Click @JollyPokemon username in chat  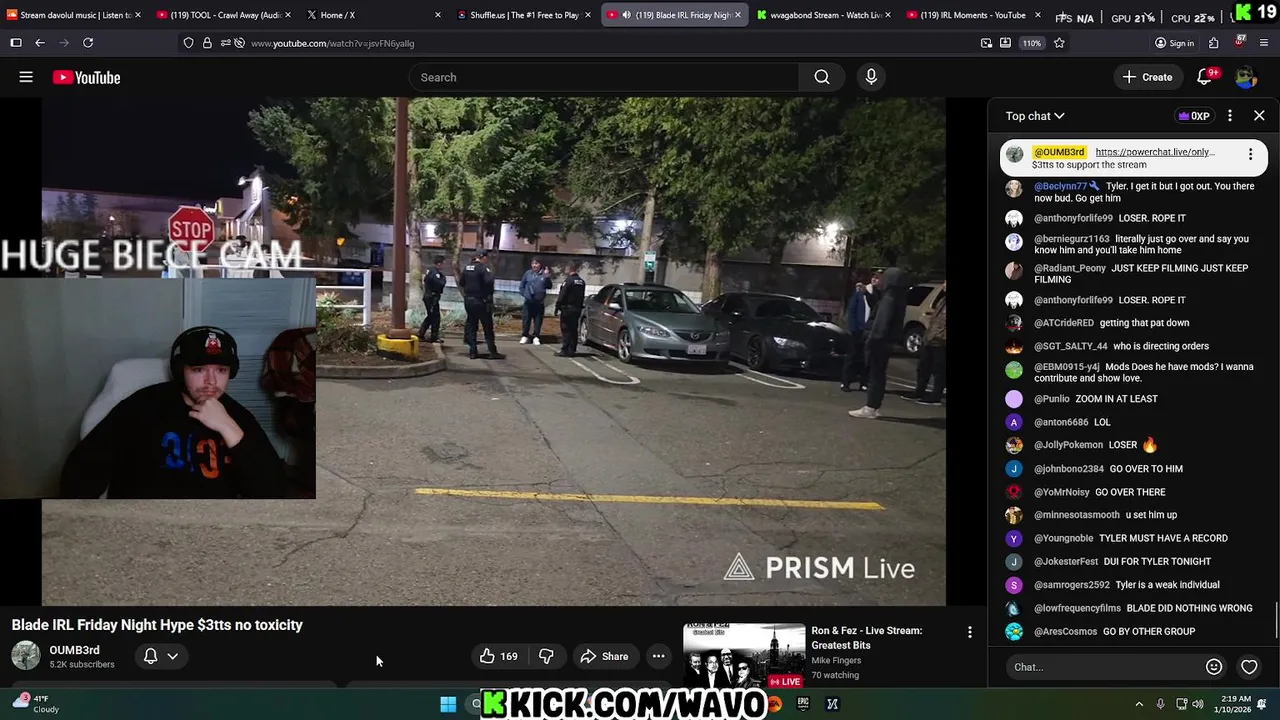[1068, 445]
